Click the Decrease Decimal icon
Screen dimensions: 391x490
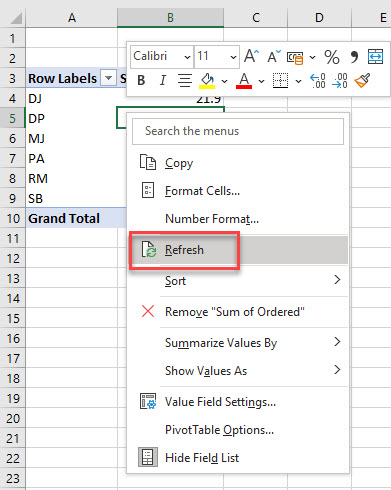(x=340, y=81)
